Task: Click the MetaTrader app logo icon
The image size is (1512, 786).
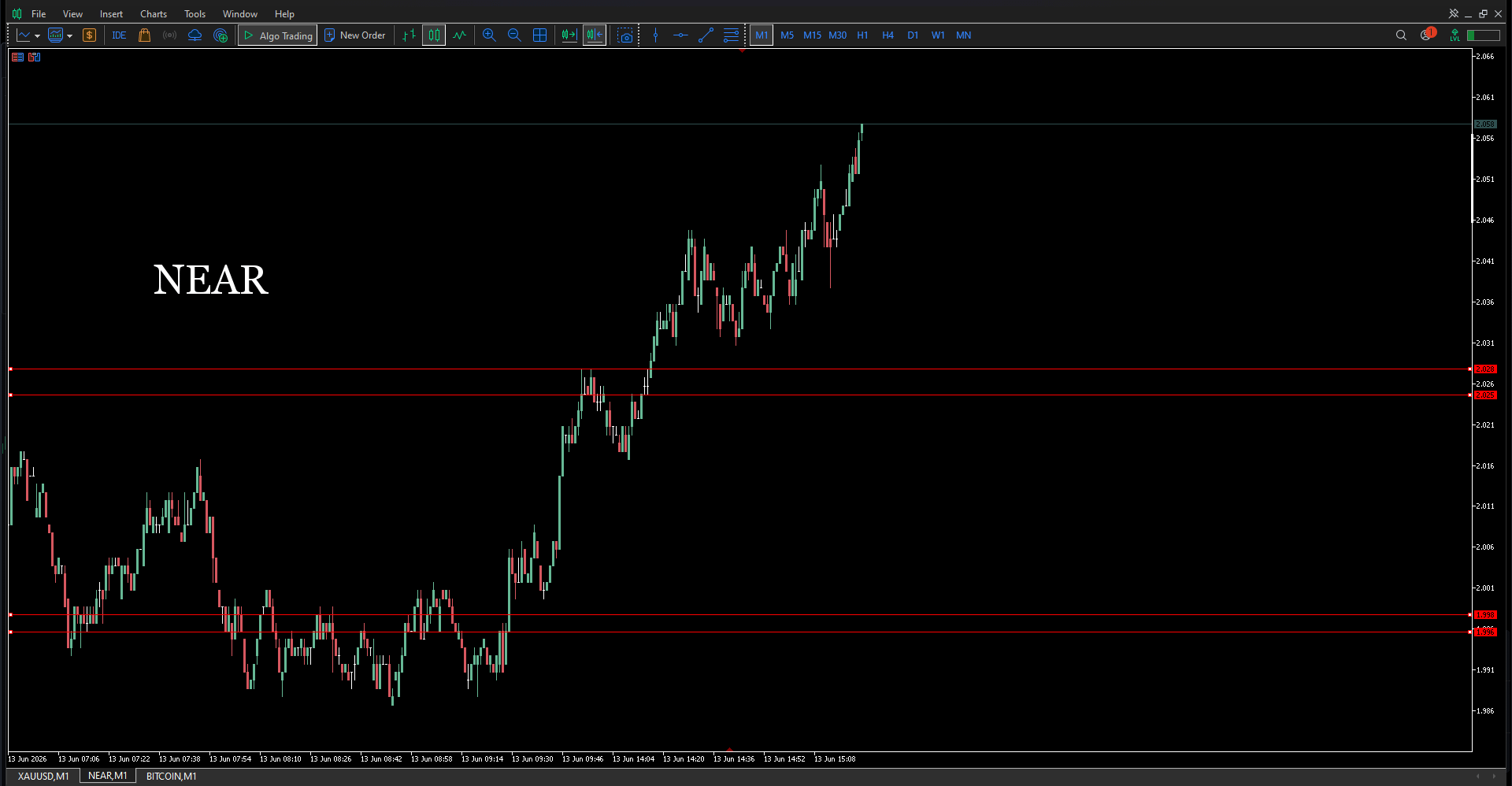Action: pyautogui.click(x=17, y=14)
